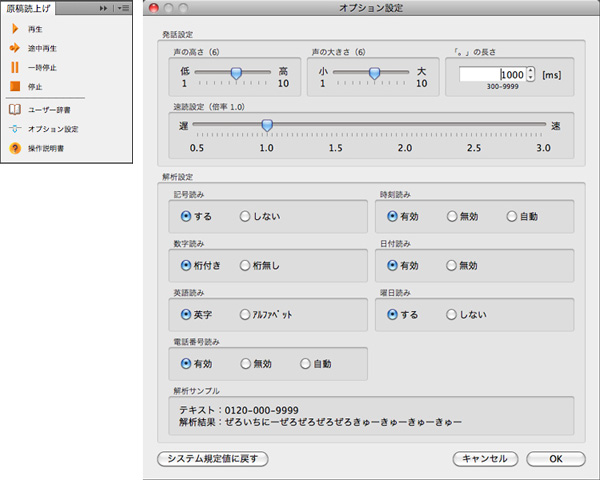Screen dimensions: 600x480
Task: Set 日付読み to 無効
Action: [452, 265]
